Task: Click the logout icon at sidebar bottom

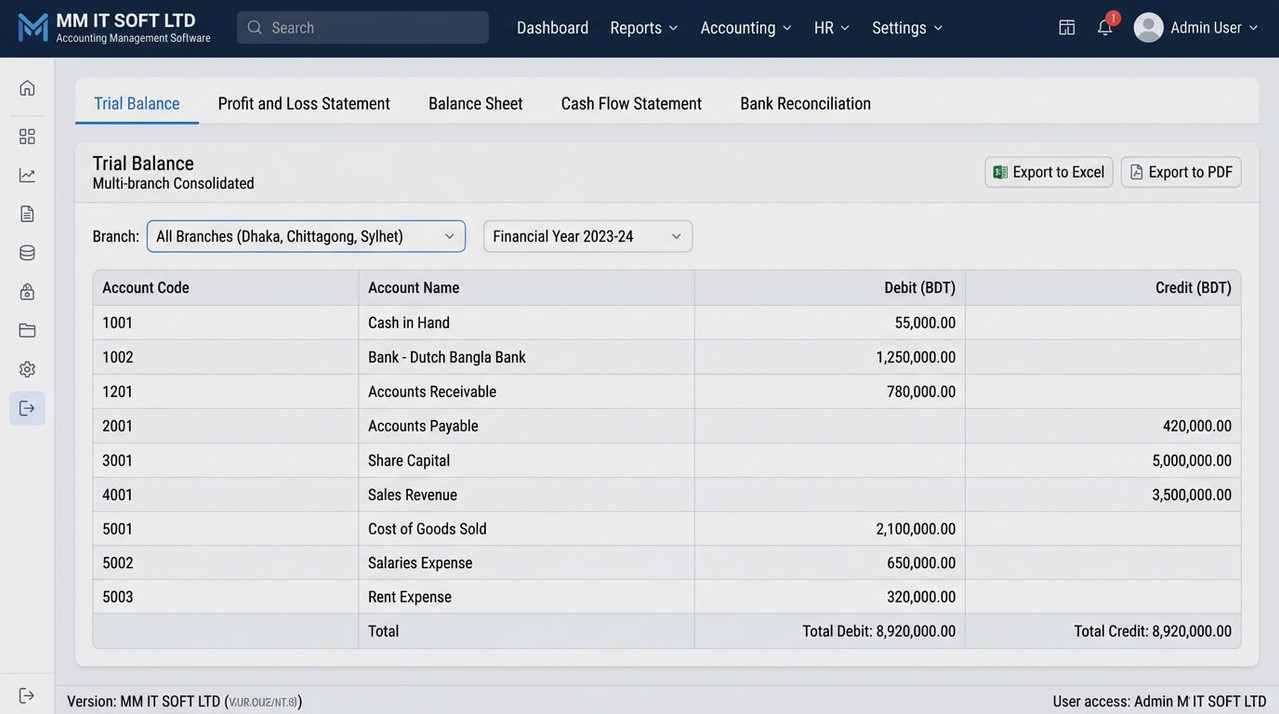Action: tap(27, 695)
